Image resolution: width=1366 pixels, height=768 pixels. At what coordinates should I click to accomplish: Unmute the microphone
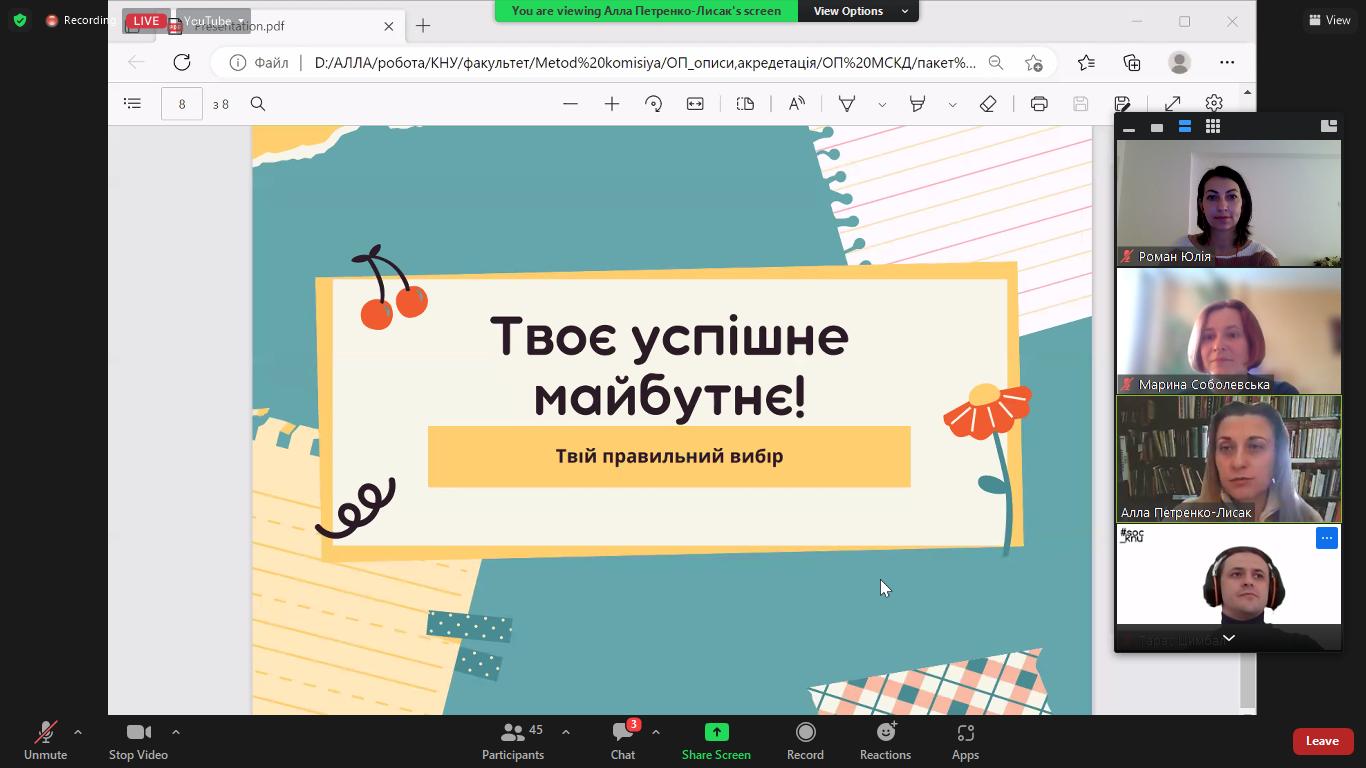click(45, 742)
